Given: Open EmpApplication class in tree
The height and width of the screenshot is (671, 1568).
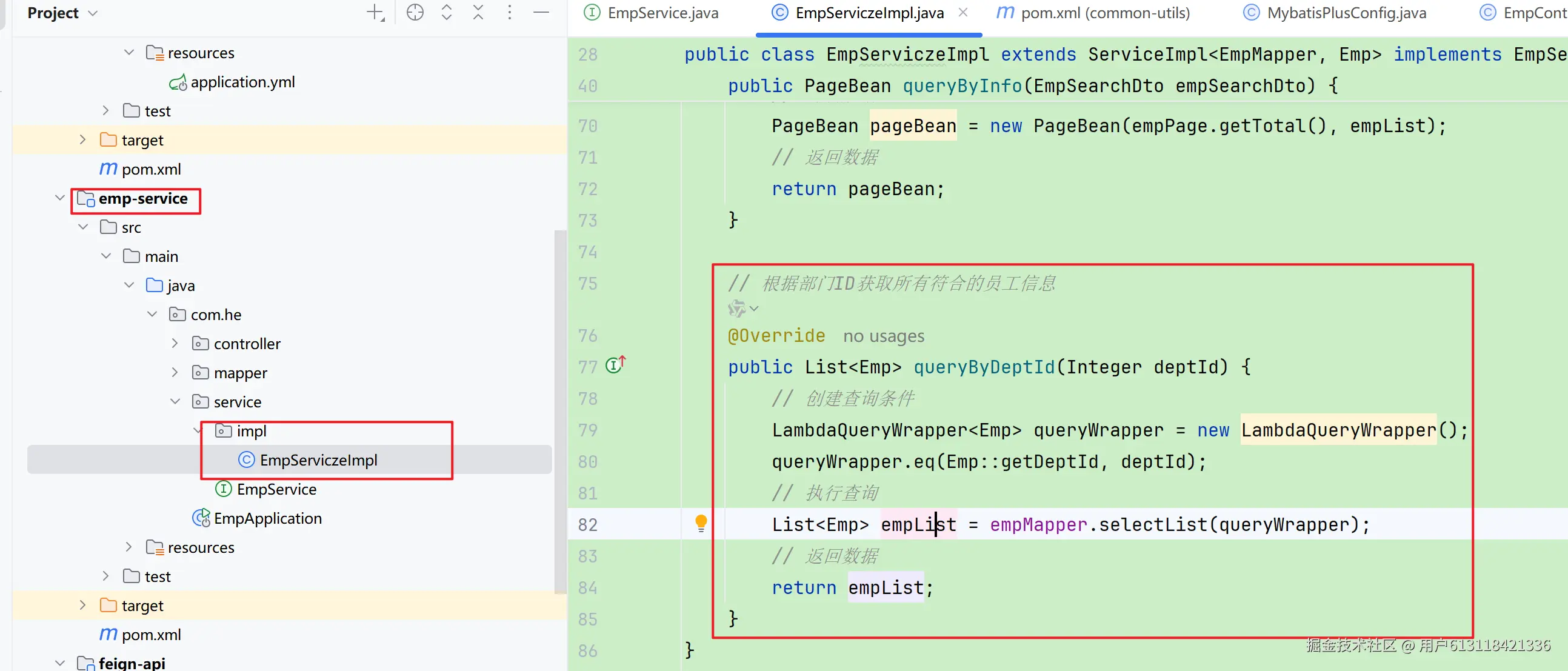Looking at the screenshot, I should (x=267, y=518).
